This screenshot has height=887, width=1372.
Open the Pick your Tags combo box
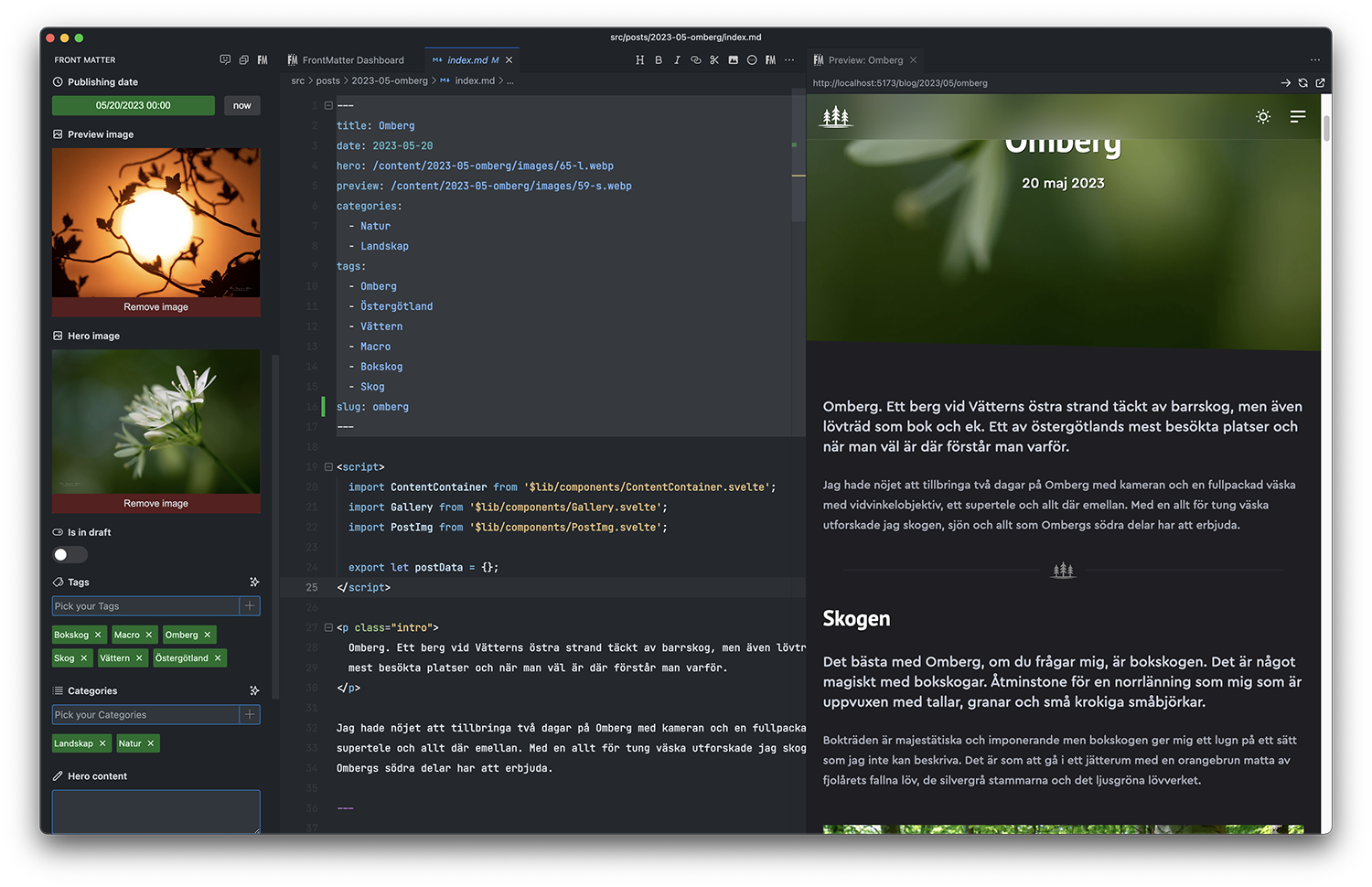145,606
